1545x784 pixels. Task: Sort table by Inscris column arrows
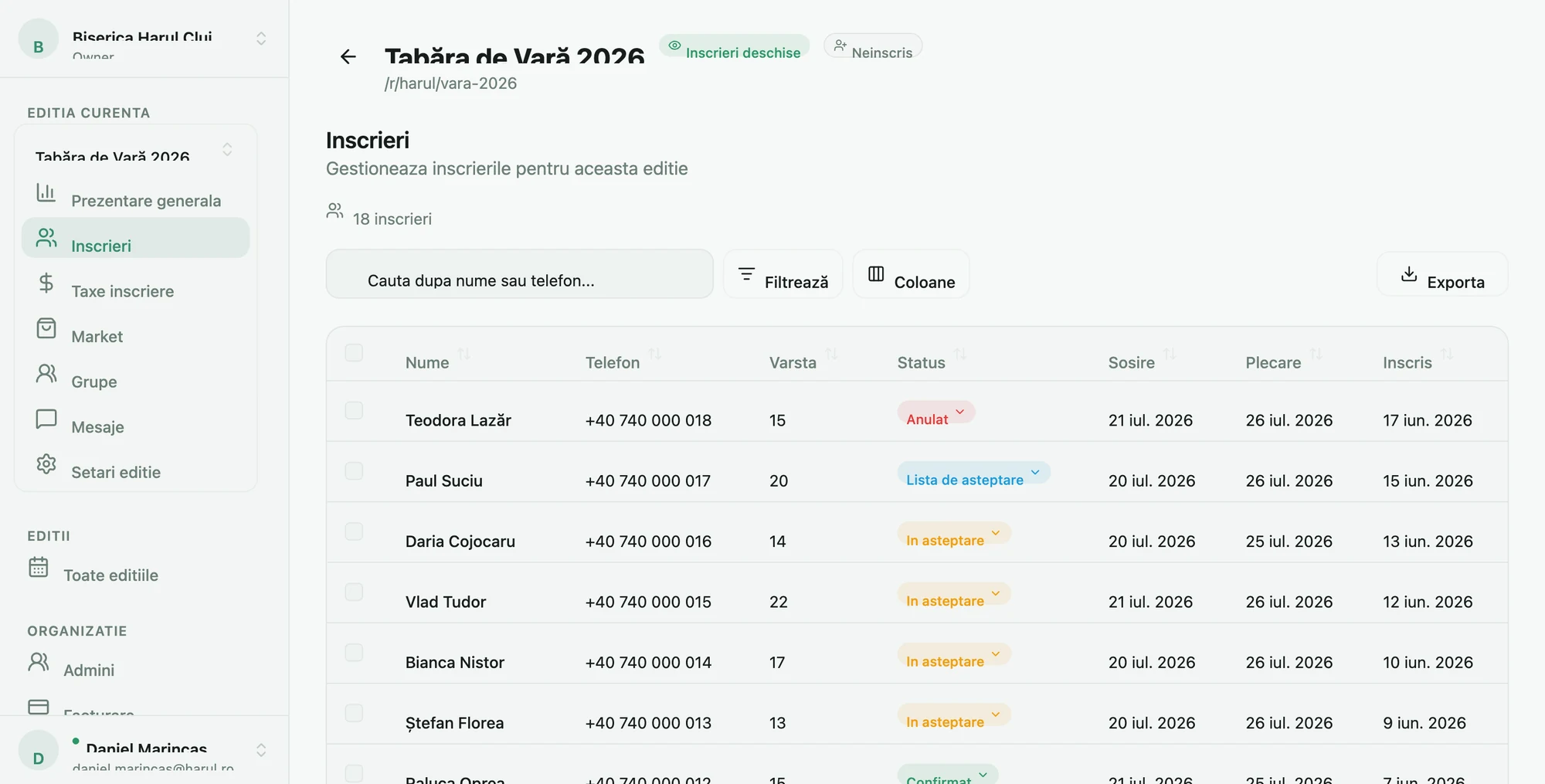[x=1447, y=354]
